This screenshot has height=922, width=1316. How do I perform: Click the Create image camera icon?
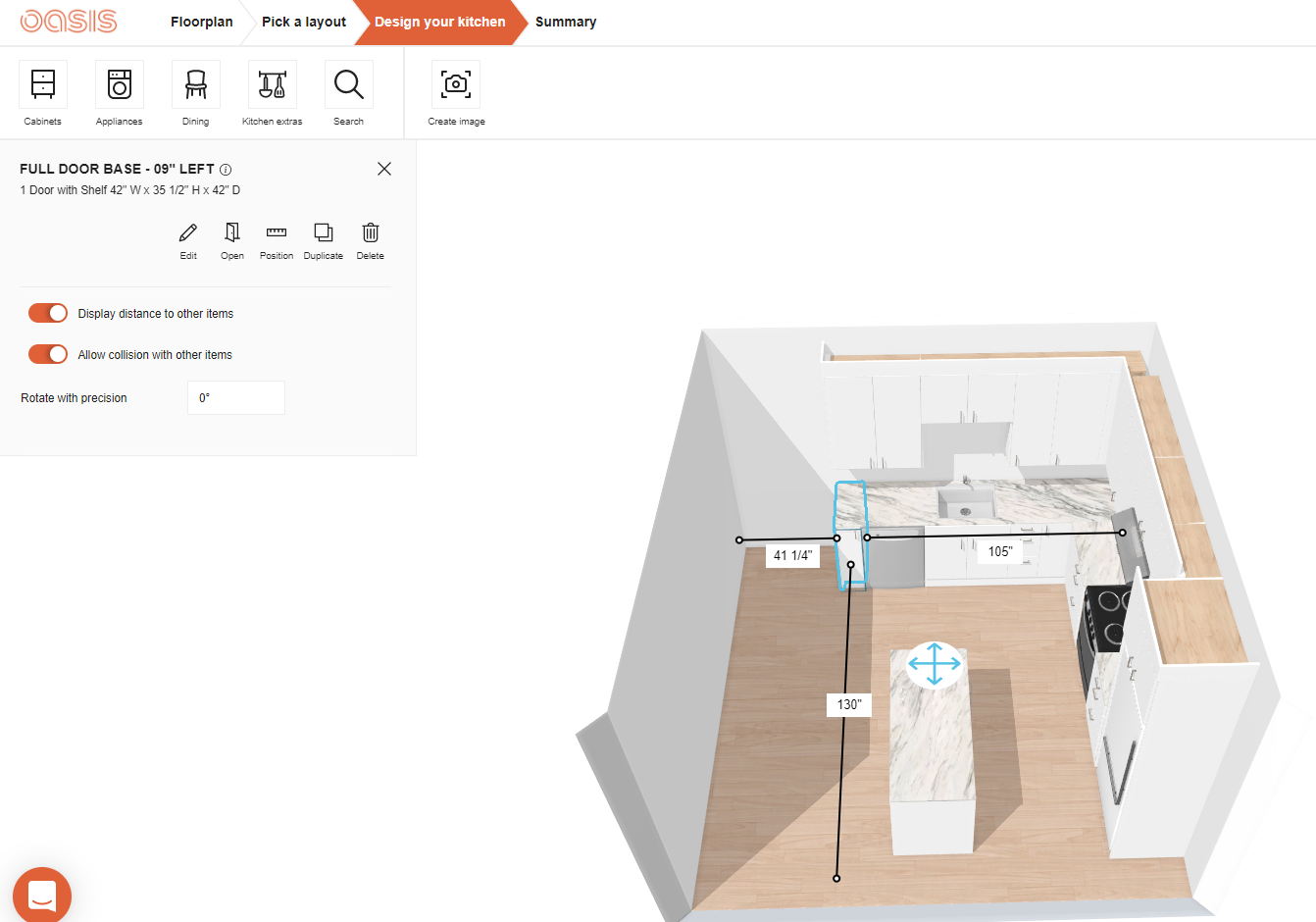pyautogui.click(x=456, y=85)
